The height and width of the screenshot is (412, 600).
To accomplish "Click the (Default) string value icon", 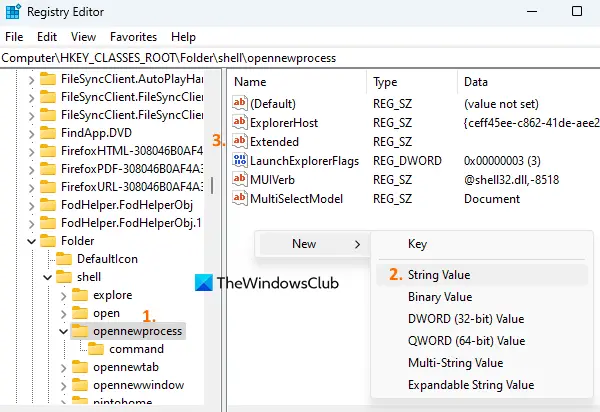I will click(x=240, y=103).
